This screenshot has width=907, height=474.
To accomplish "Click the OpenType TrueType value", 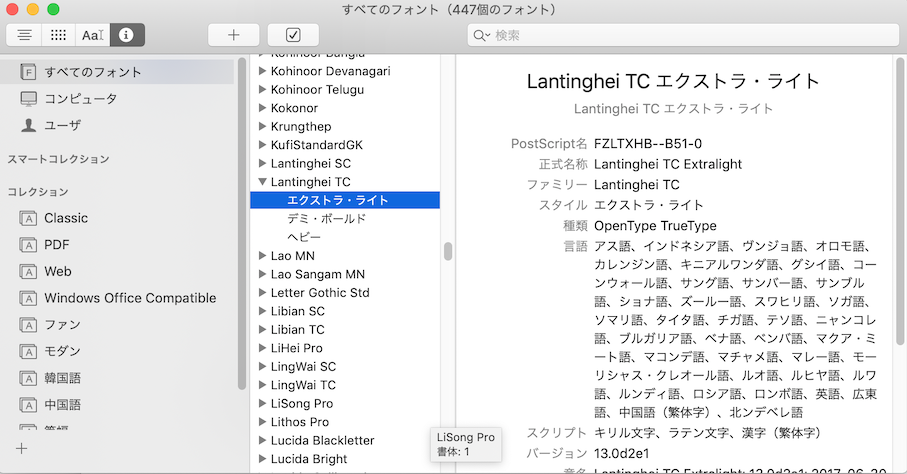I will 655,226.
